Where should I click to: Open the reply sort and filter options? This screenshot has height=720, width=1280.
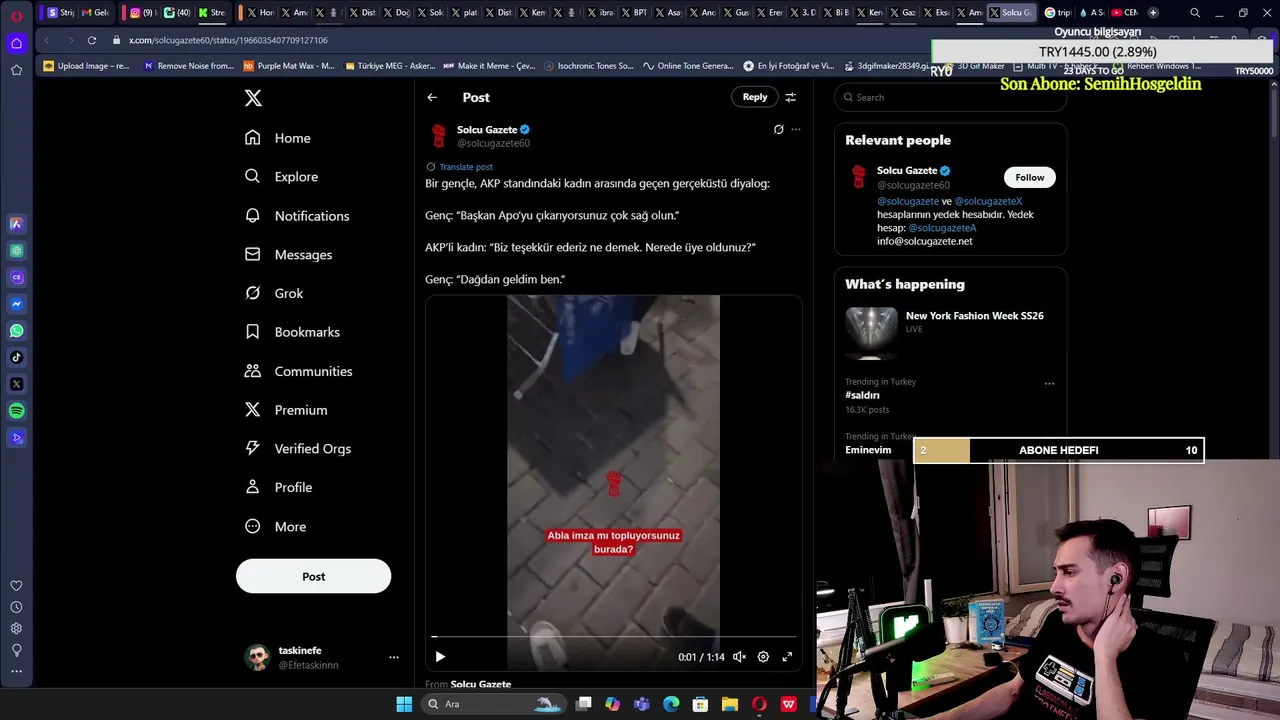(790, 97)
